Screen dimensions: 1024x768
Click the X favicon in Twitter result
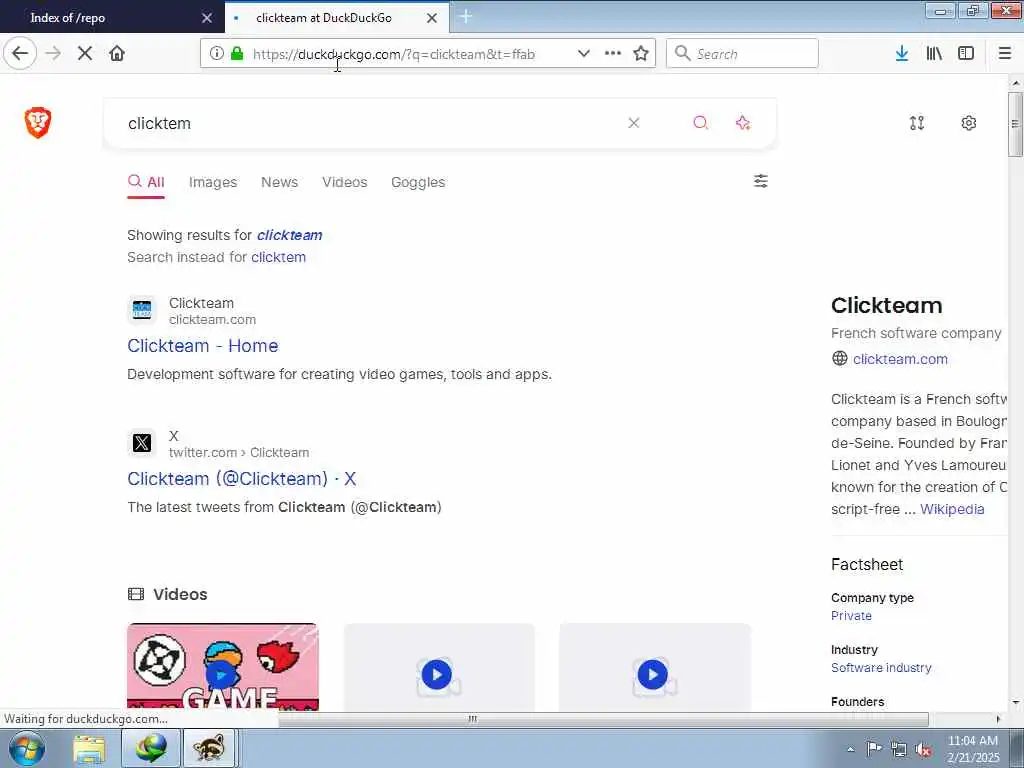pyautogui.click(x=142, y=443)
